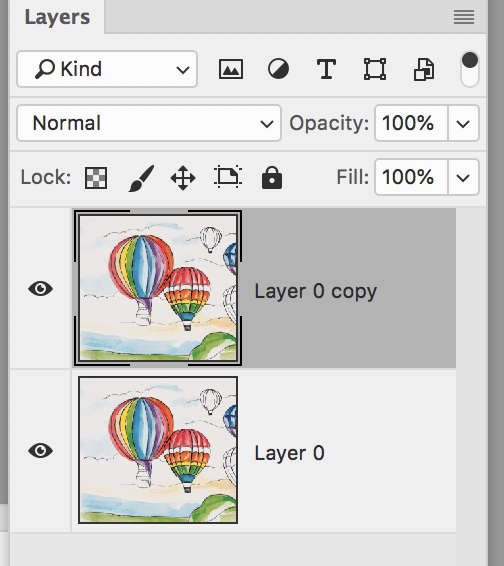This screenshot has width=504, height=566.
Task: Select the Layers panel tab
Action: tap(57, 17)
